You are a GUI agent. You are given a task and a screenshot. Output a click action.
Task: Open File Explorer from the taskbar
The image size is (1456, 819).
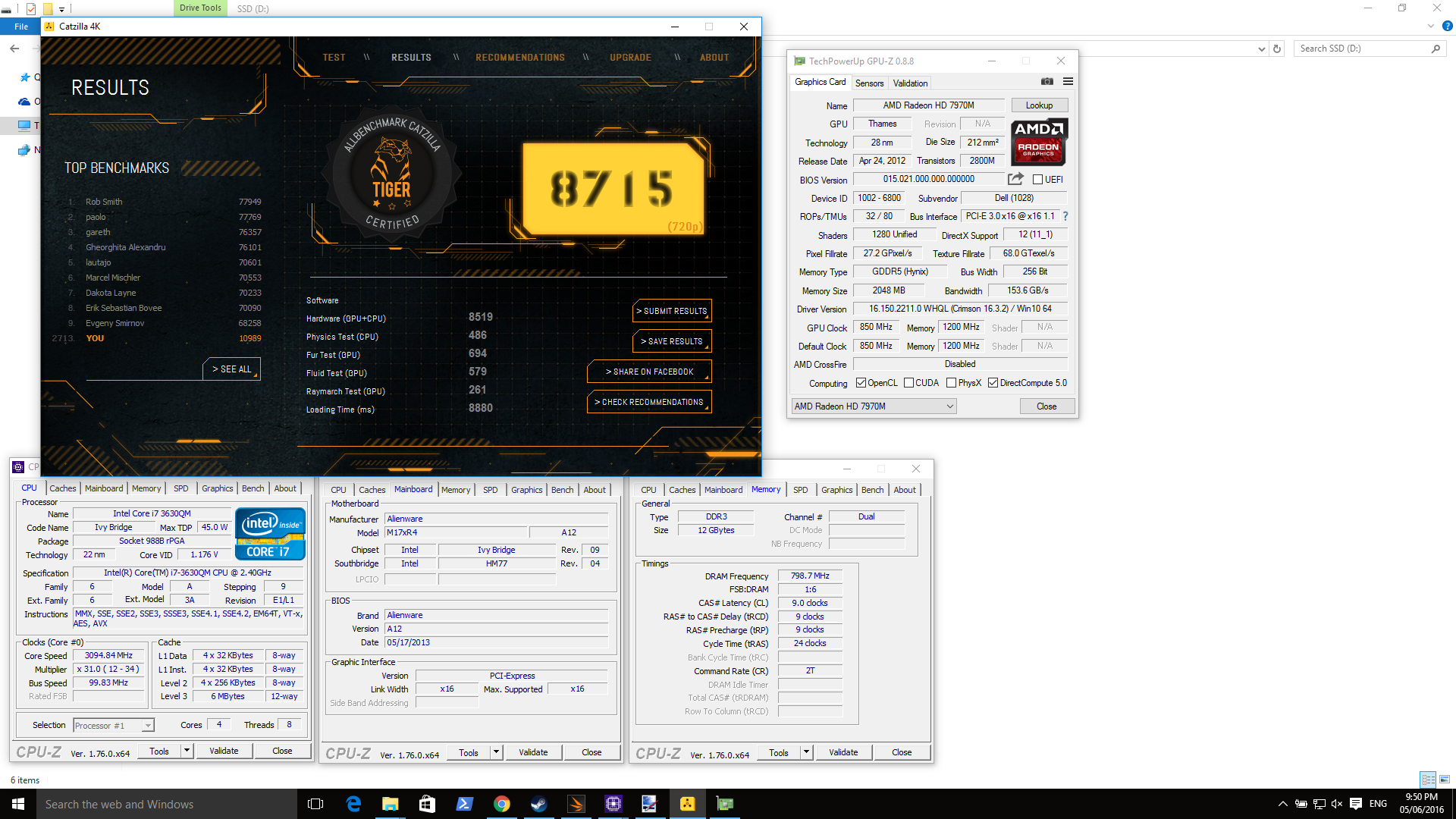click(391, 804)
